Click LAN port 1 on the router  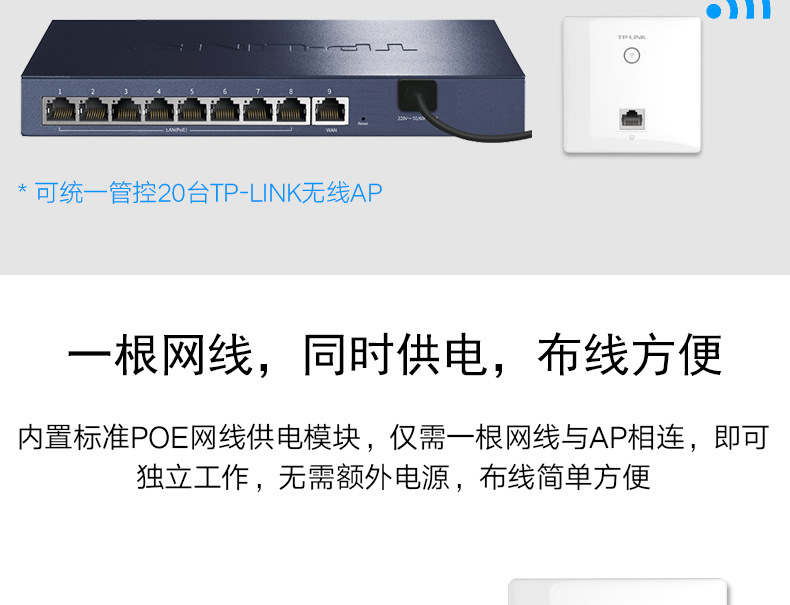pyautogui.click(x=60, y=110)
